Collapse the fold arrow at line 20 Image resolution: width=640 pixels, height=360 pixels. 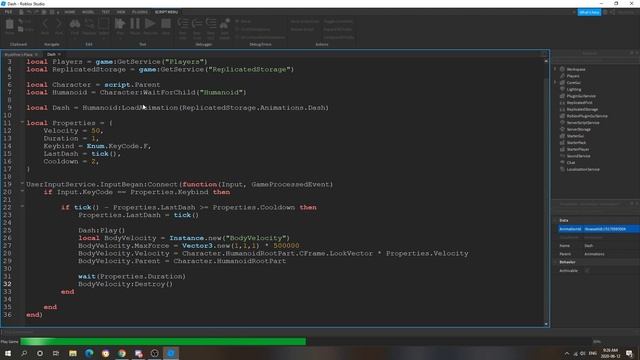pyautogui.click(x=22, y=191)
